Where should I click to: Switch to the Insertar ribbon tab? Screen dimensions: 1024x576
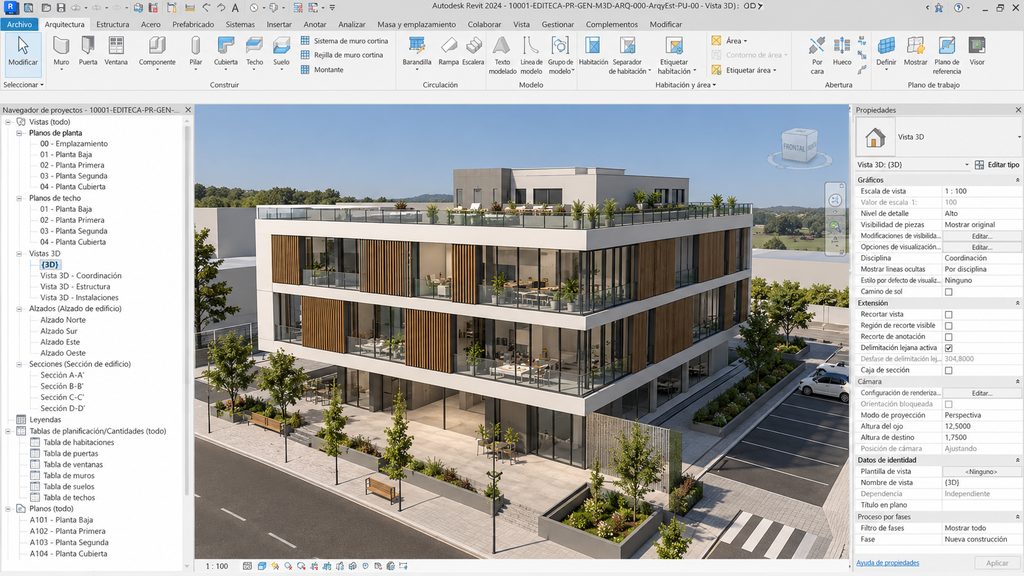pos(279,24)
